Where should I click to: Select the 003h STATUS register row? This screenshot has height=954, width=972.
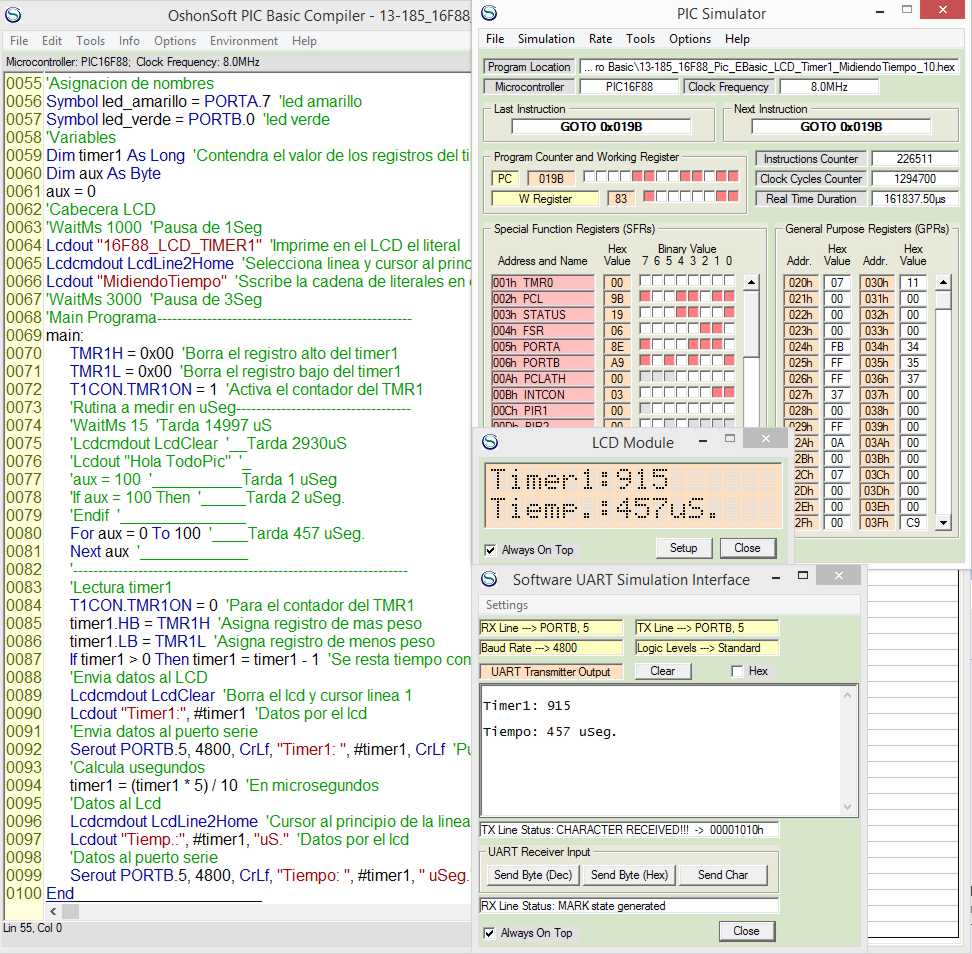tap(542, 315)
